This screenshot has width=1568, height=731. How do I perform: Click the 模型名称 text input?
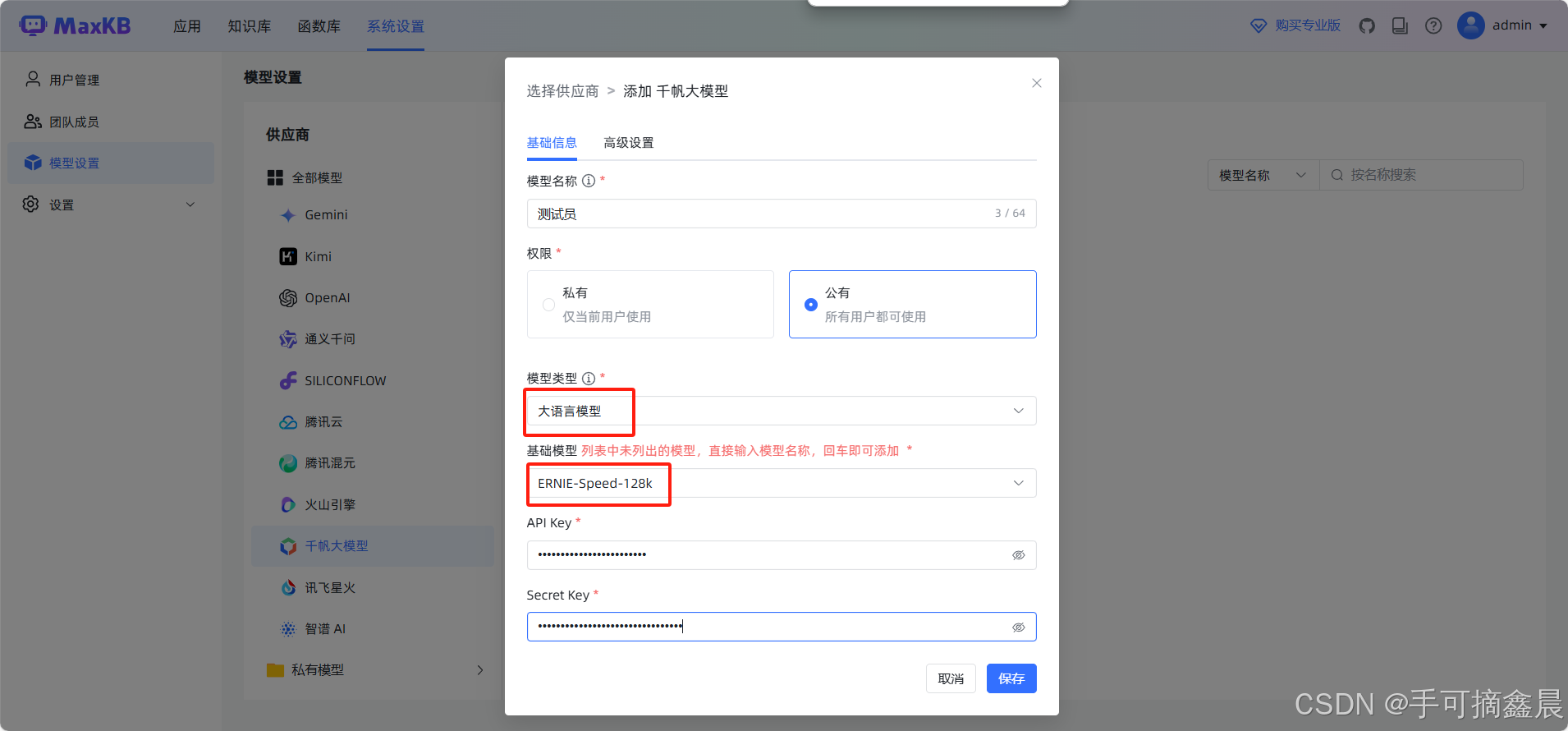pos(782,214)
